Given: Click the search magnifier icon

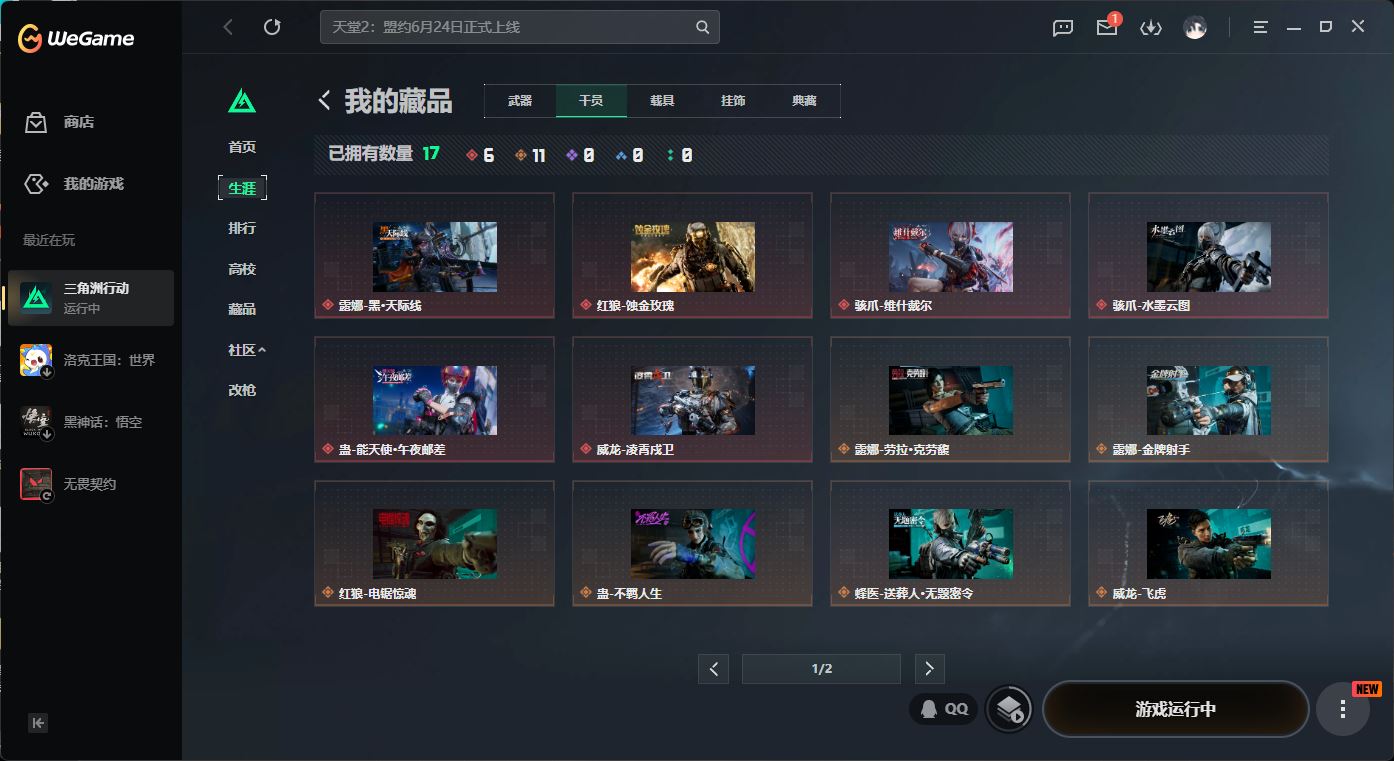Looking at the screenshot, I should coord(703,27).
